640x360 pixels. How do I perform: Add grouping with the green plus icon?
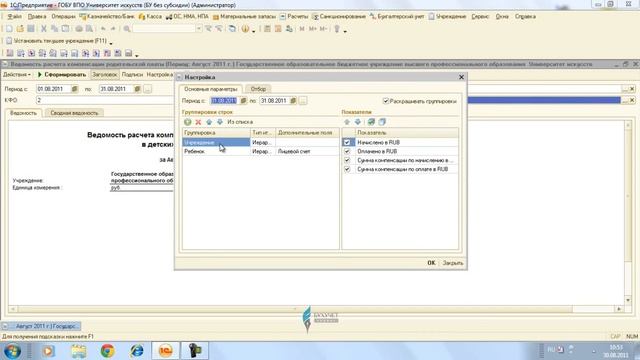(187, 122)
